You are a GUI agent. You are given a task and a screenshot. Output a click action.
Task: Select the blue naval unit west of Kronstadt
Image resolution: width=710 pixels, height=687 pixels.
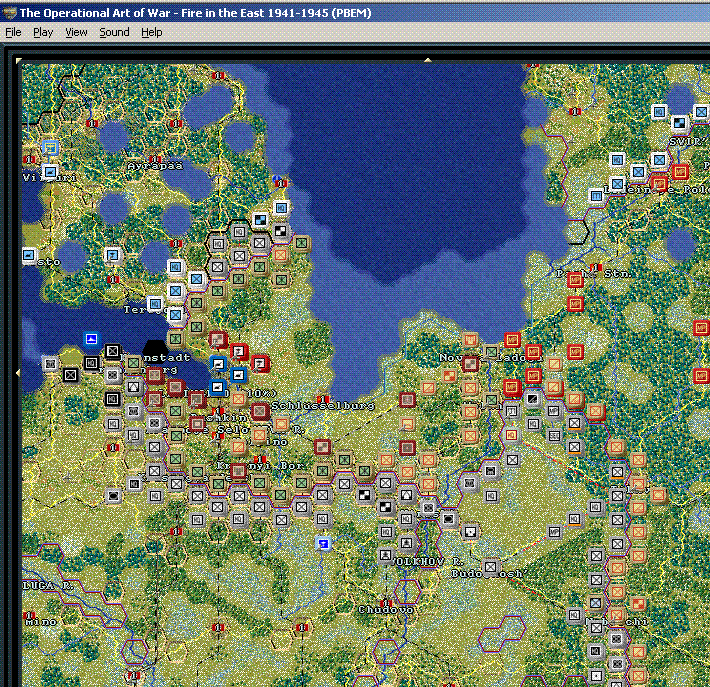pos(91,338)
